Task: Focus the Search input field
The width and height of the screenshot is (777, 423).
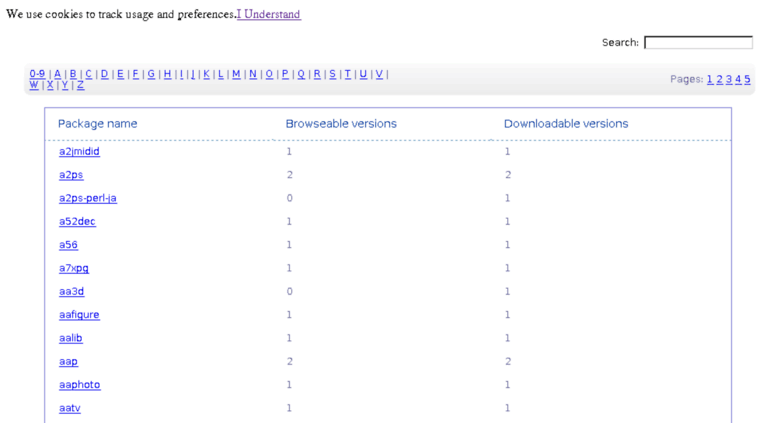Action: pyautogui.click(x=698, y=43)
